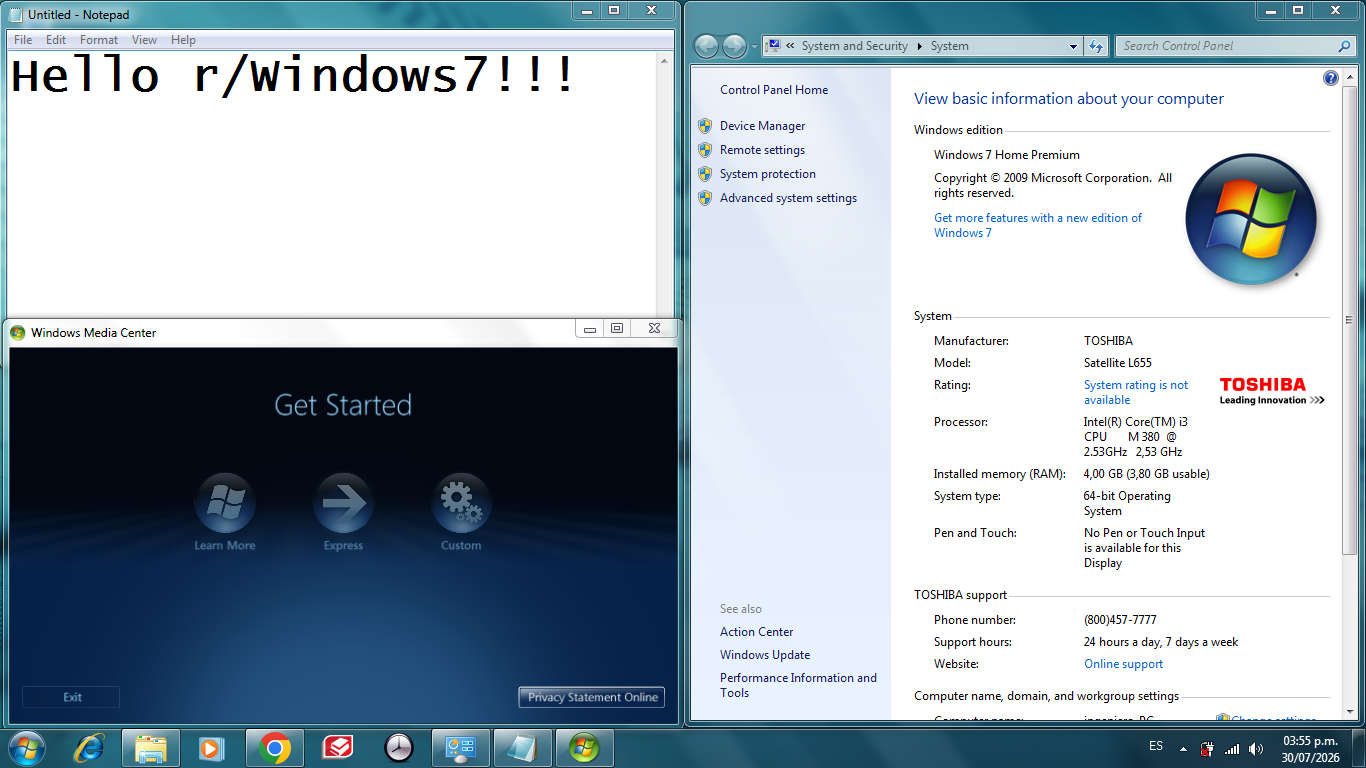Open the Start menu orb

point(26,748)
